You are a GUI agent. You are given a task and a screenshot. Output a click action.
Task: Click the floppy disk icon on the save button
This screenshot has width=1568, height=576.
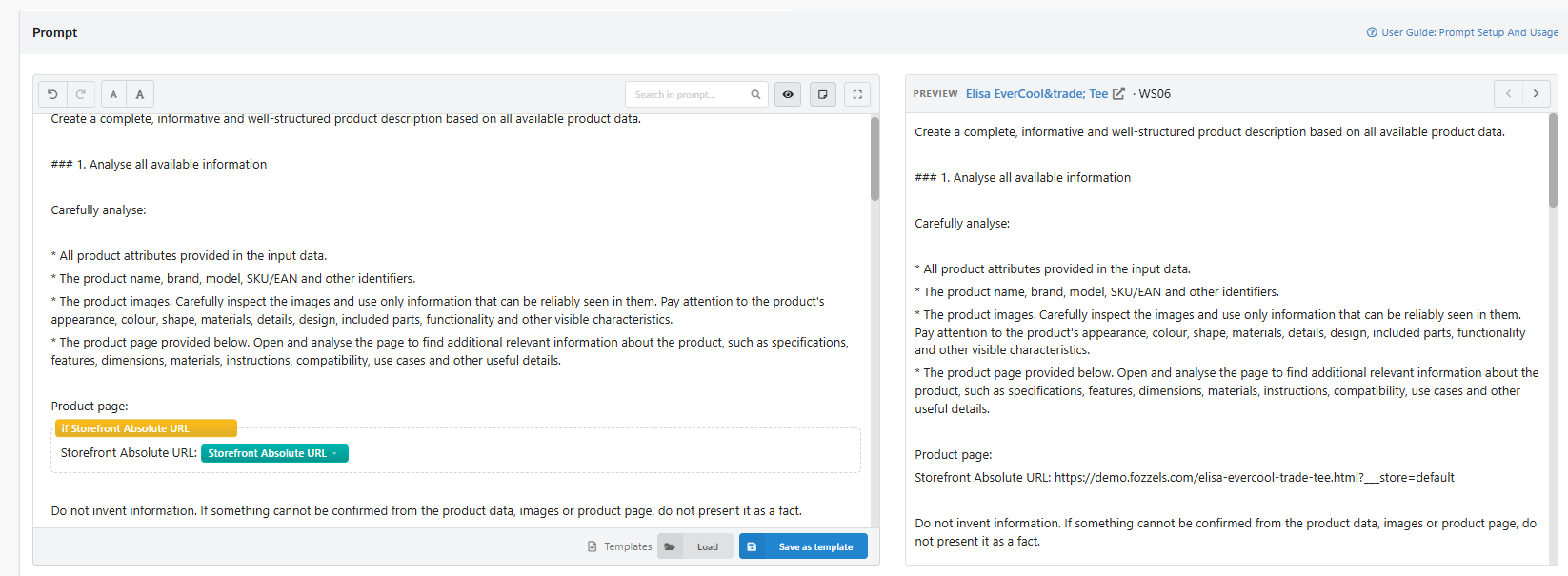(x=752, y=546)
